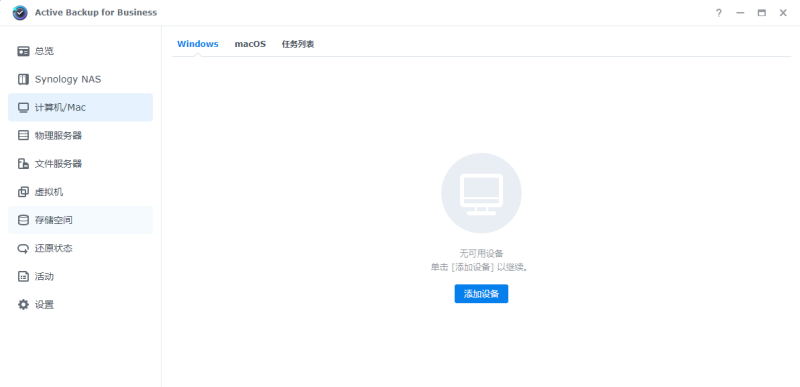Click the 设置 gear icon
Viewport: 800px width, 387px height.
23,305
